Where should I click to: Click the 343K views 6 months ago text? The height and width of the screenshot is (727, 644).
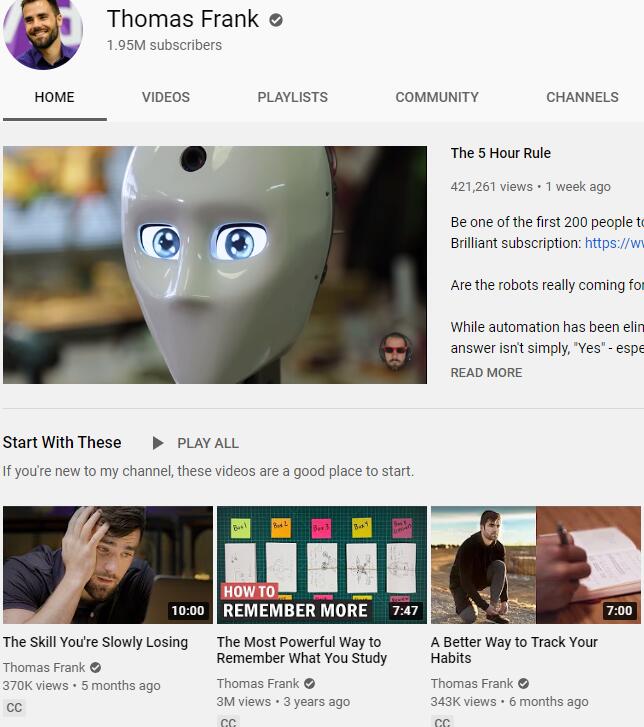click(510, 702)
